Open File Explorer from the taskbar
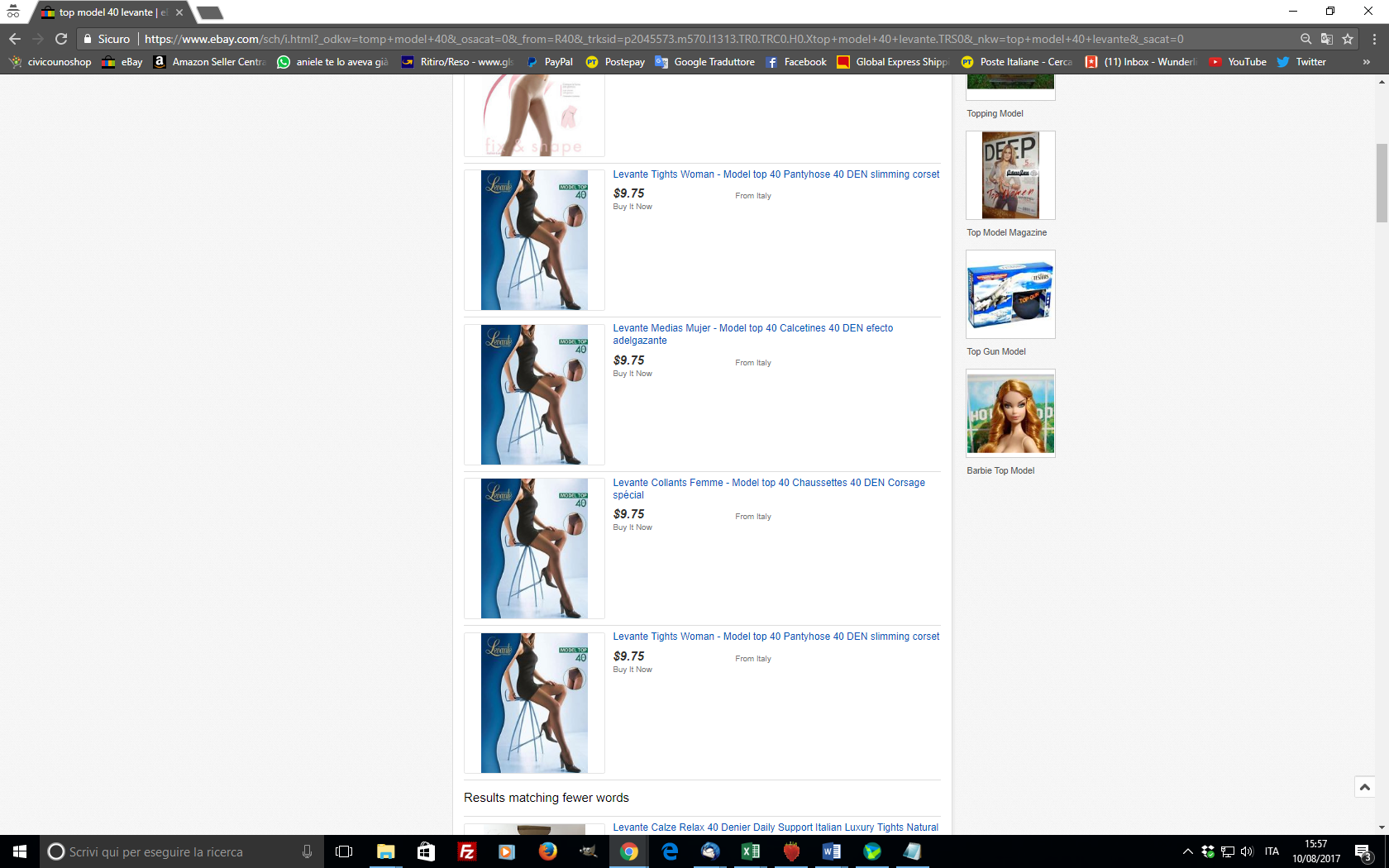 pyautogui.click(x=386, y=851)
